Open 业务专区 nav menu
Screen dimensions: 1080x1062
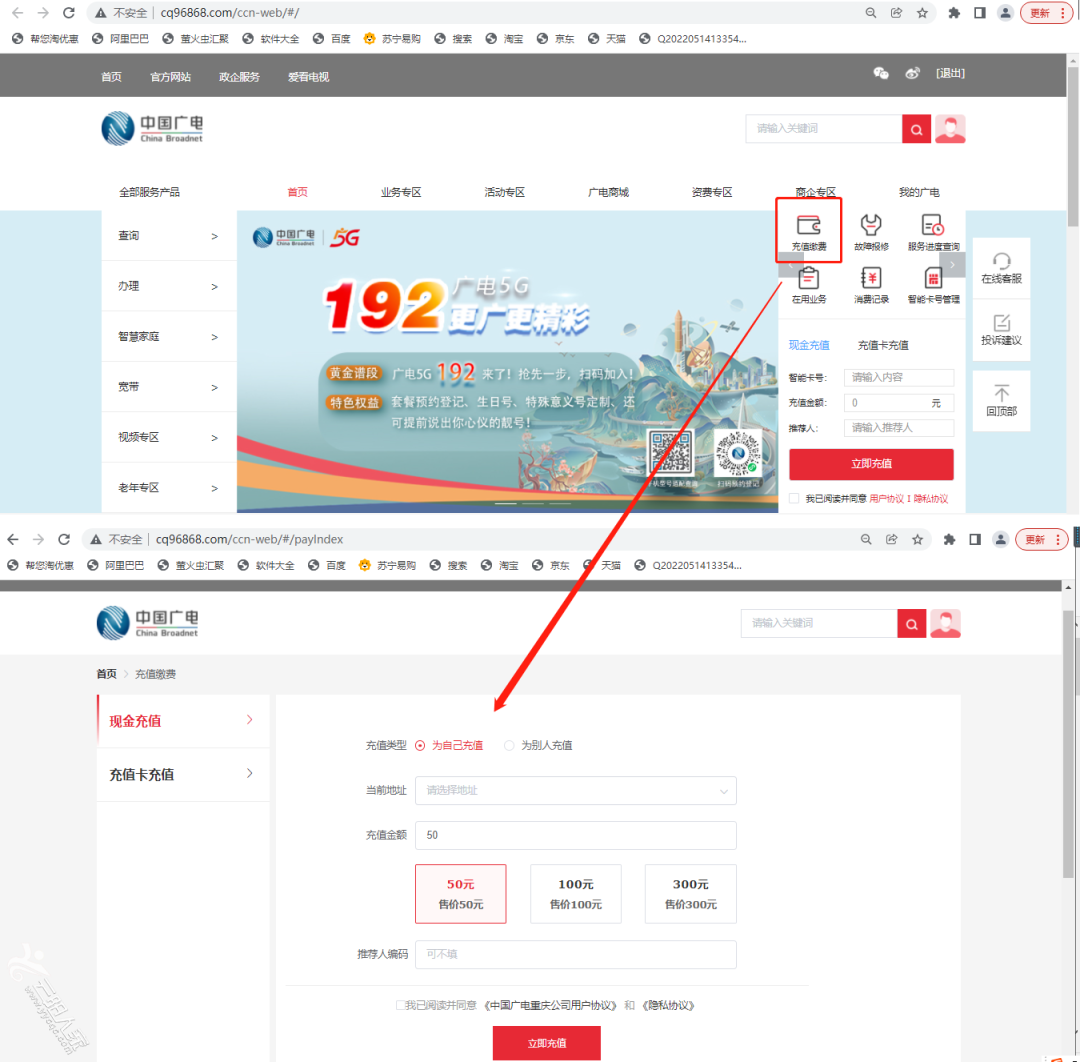(x=401, y=192)
